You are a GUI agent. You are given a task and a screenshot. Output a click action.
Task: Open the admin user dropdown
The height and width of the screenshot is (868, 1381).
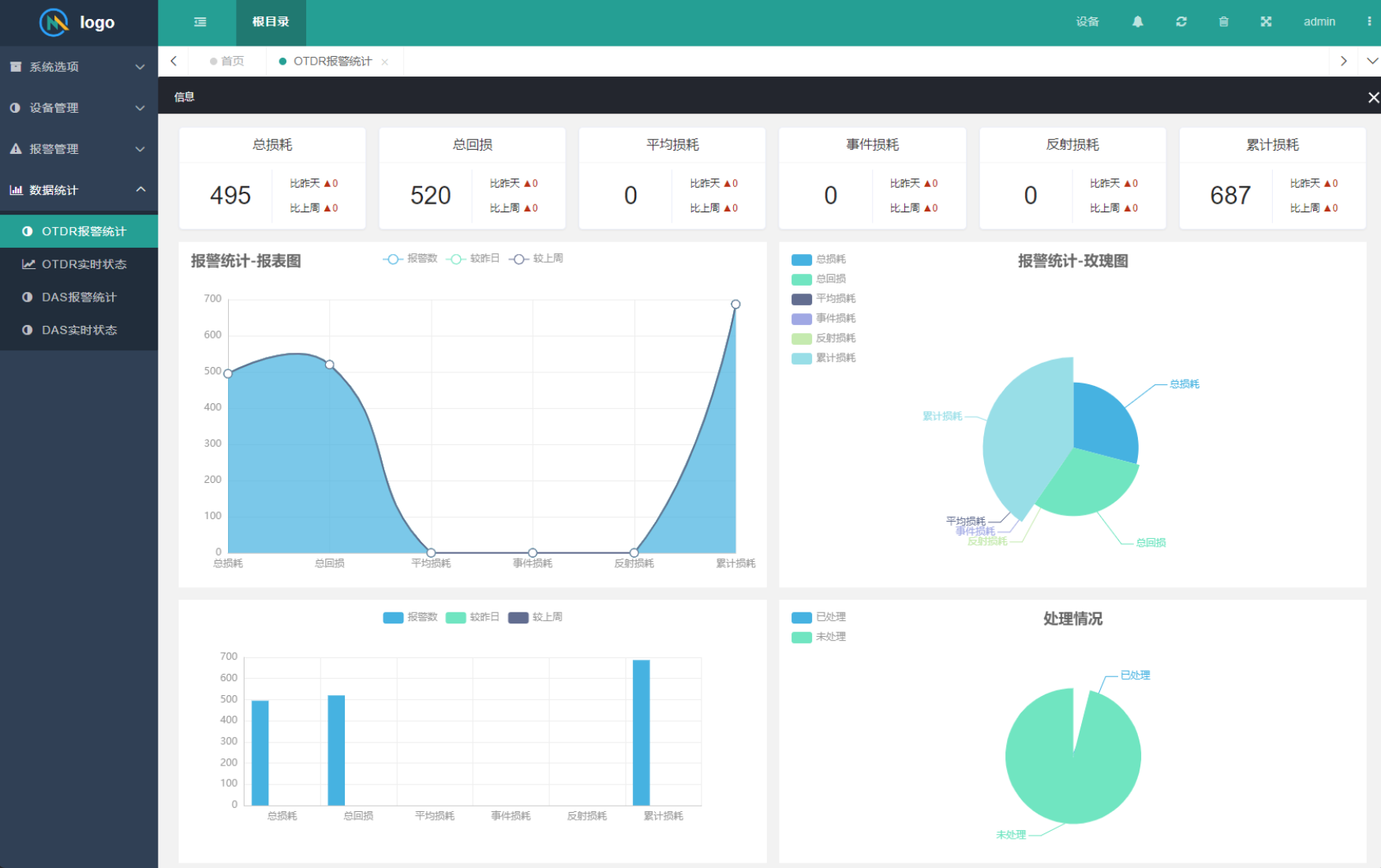pos(1319,22)
